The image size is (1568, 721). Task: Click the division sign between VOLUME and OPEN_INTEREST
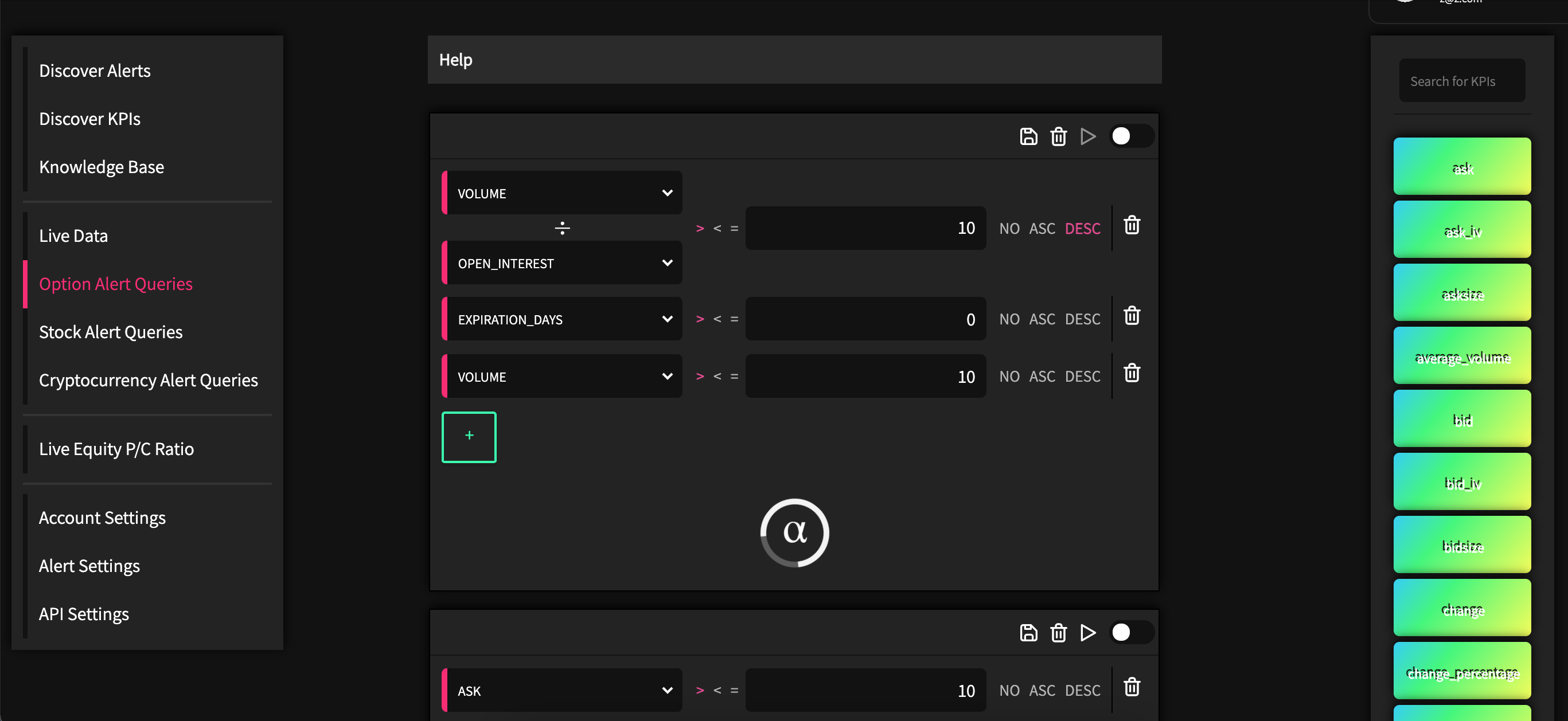(562, 228)
